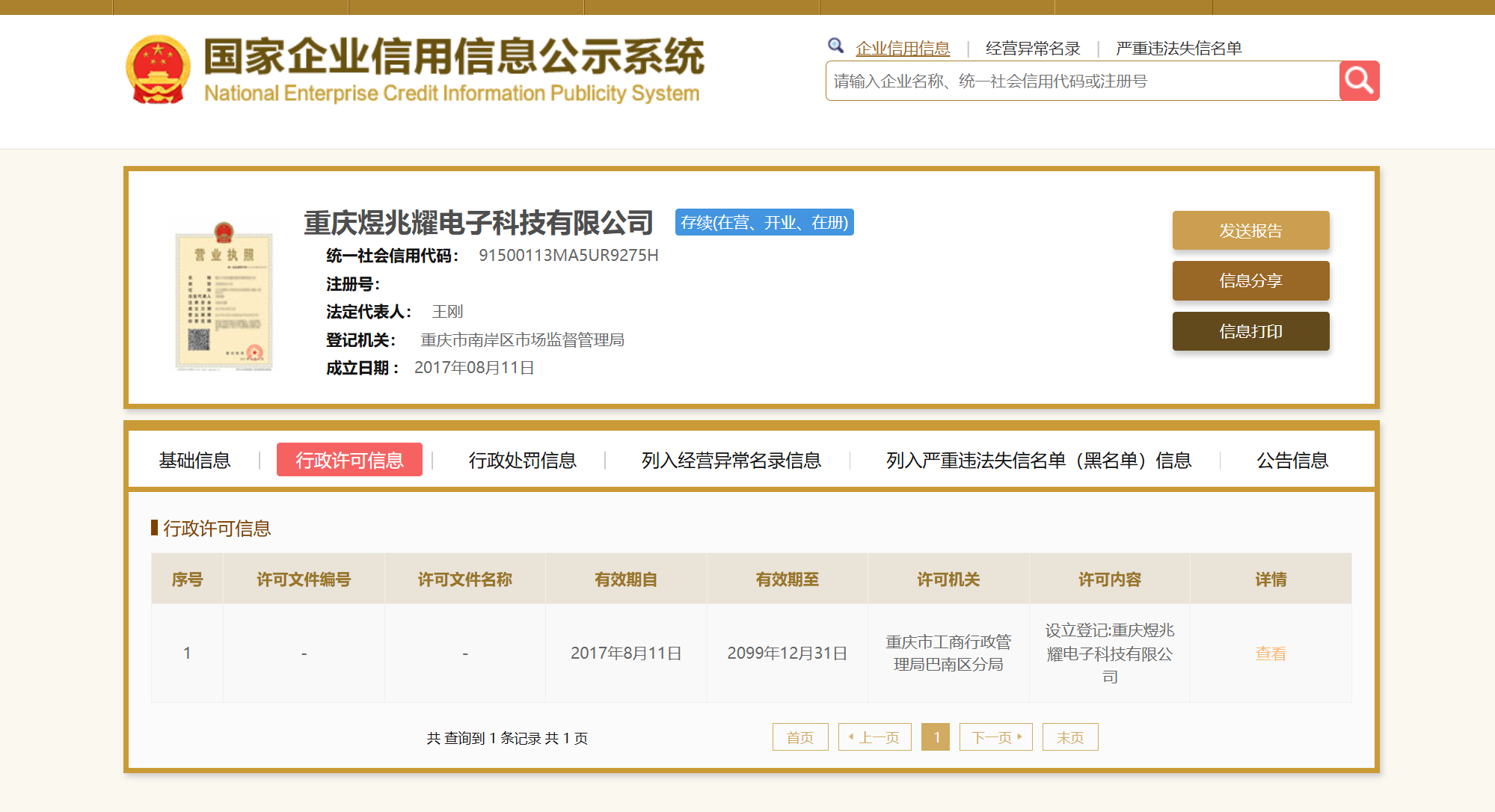This screenshot has width=1495, height=812.
Task: Click the founding date 2017年08月11日
Action: pyautogui.click(x=474, y=367)
